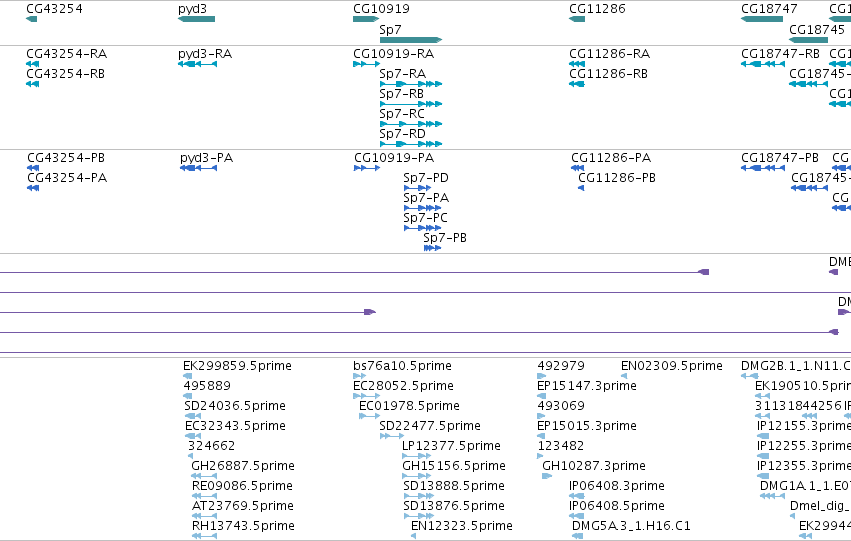Viewport: 851px width, 541px height.
Task: Select transcript CG10919-RA
Action: pyautogui.click(x=393, y=54)
